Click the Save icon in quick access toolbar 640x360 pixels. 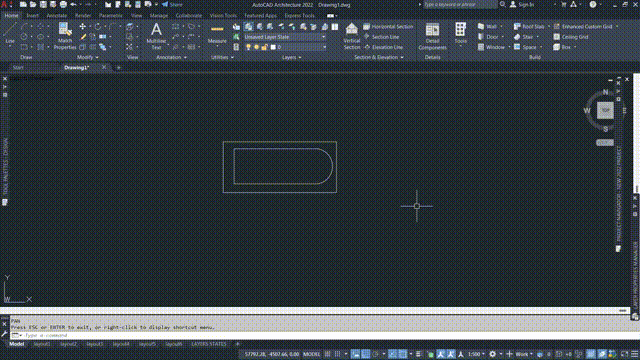click(43, 4)
